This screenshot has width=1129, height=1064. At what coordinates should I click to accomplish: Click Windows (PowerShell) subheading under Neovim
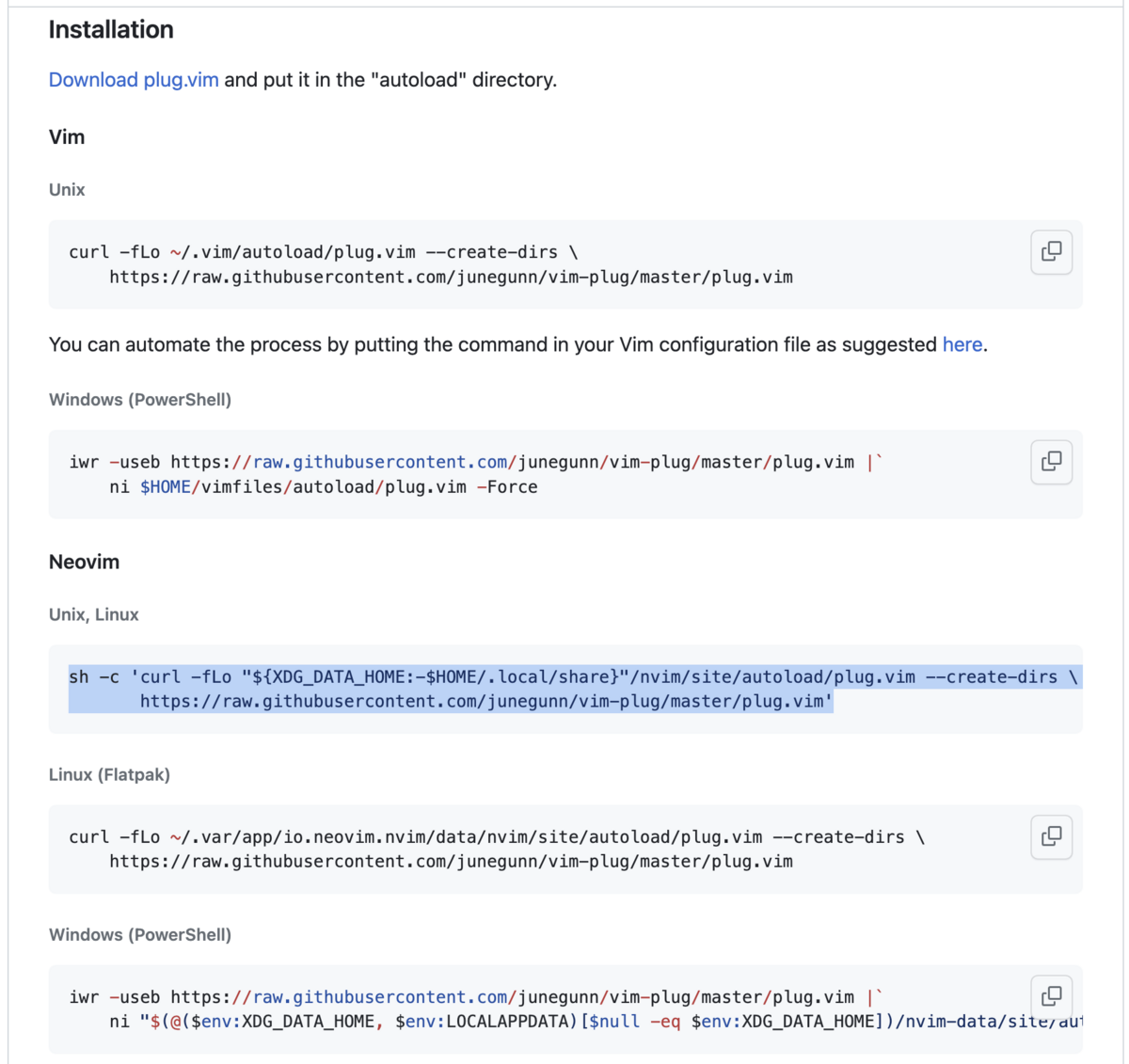click(140, 935)
